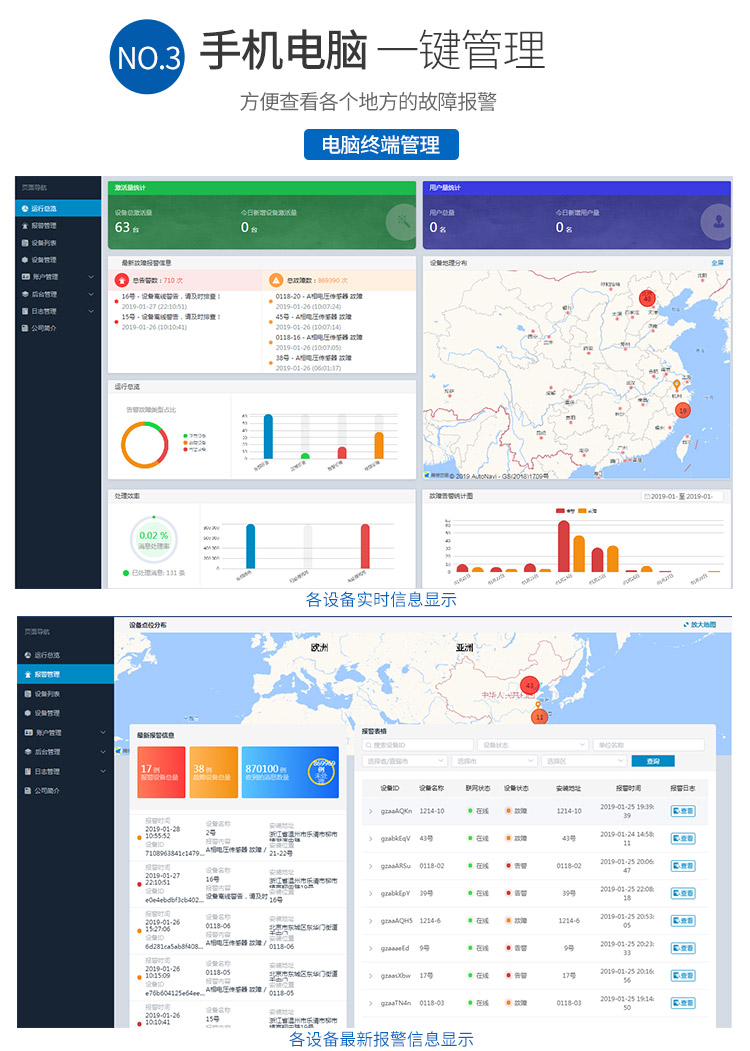Click the blue 查询 button
The width and height of the screenshot is (750, 1051).
coord(652,761)
